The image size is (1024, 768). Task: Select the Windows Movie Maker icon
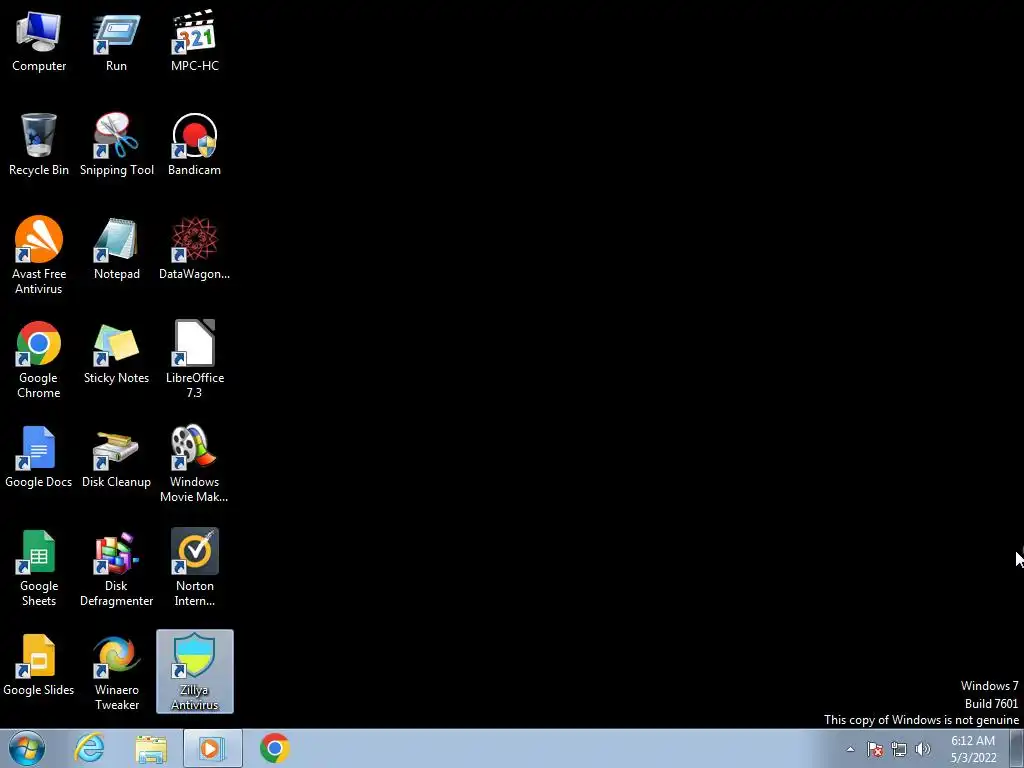[195, 463]
